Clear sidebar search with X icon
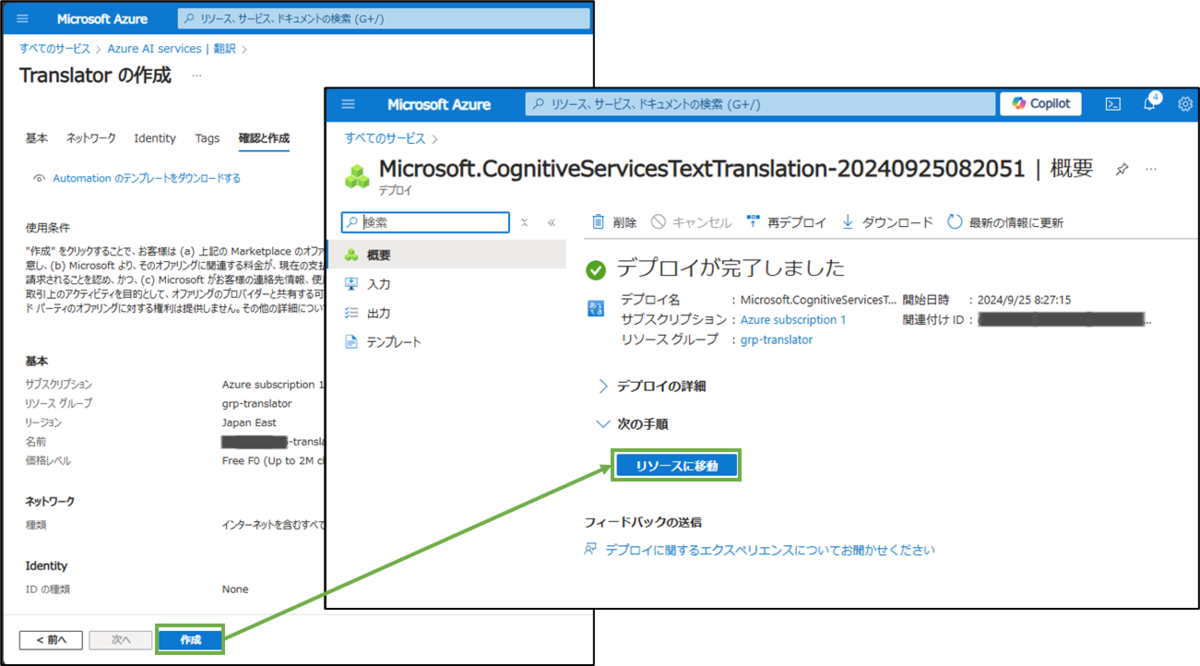 click(524, 222)
